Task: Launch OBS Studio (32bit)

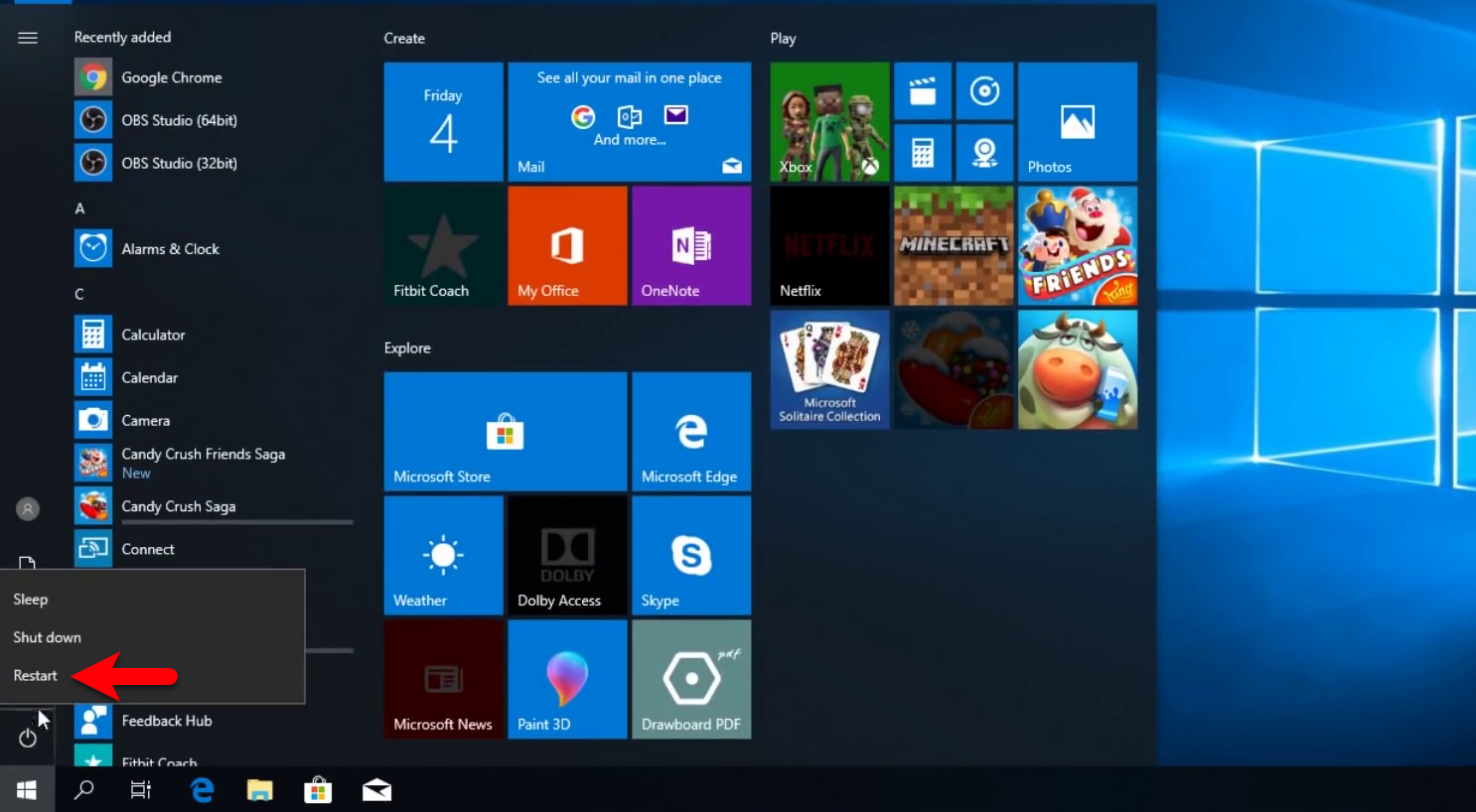Action: pos(213,163)
